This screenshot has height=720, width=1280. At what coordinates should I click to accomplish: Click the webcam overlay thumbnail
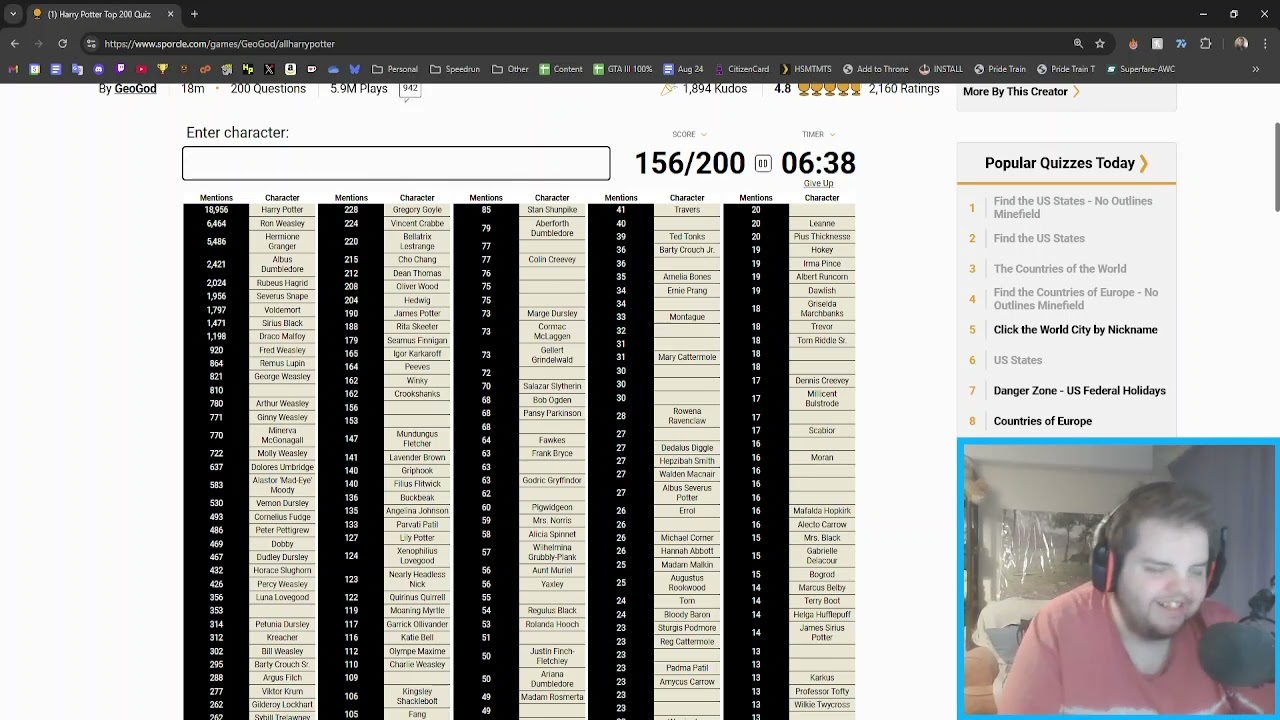[1118, 579]
